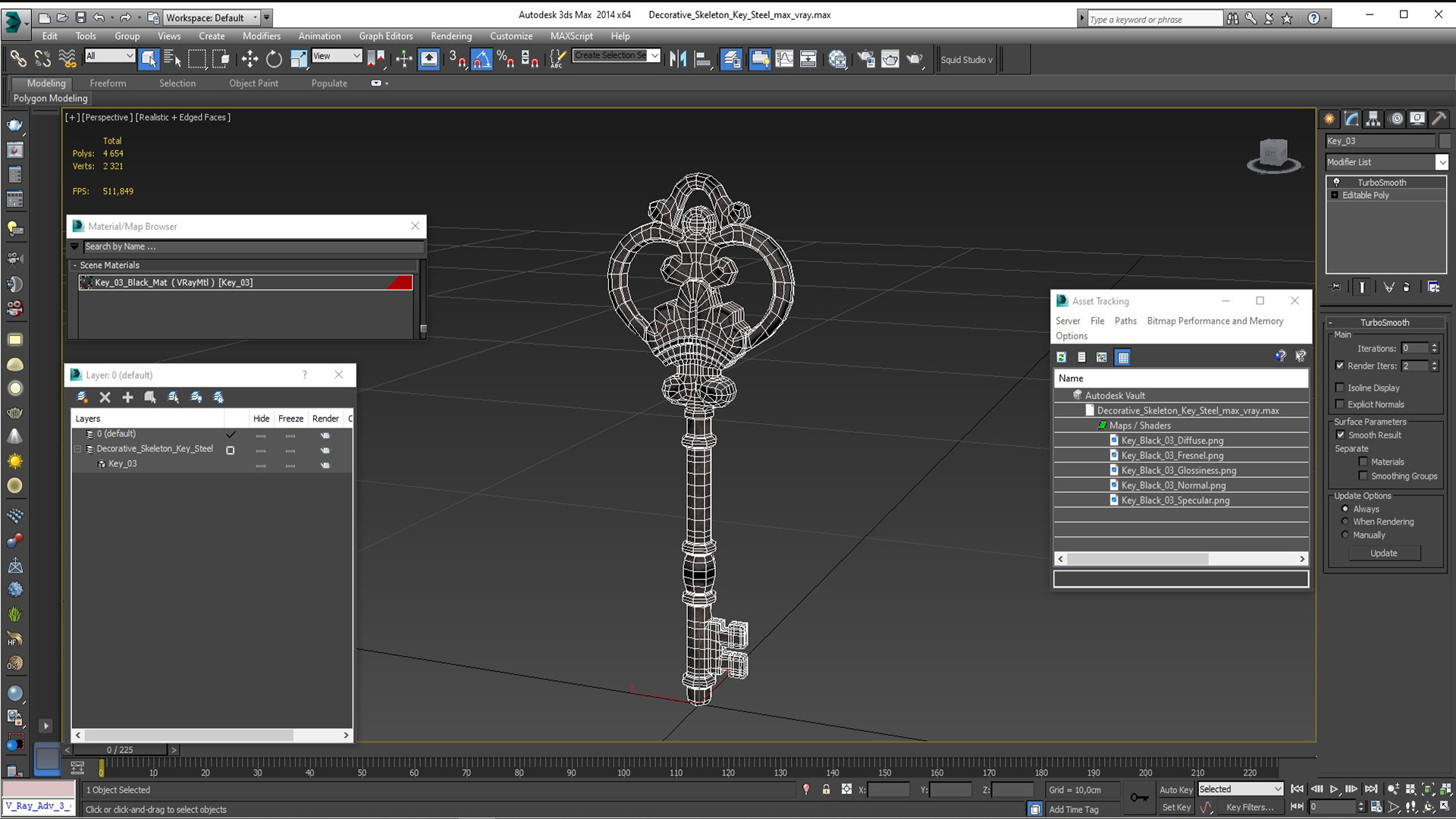This screenshot has height=819, width=1456.
Task: Select Key_Black_03_Normal.png in Asset Tracking
Action: 1172,485
